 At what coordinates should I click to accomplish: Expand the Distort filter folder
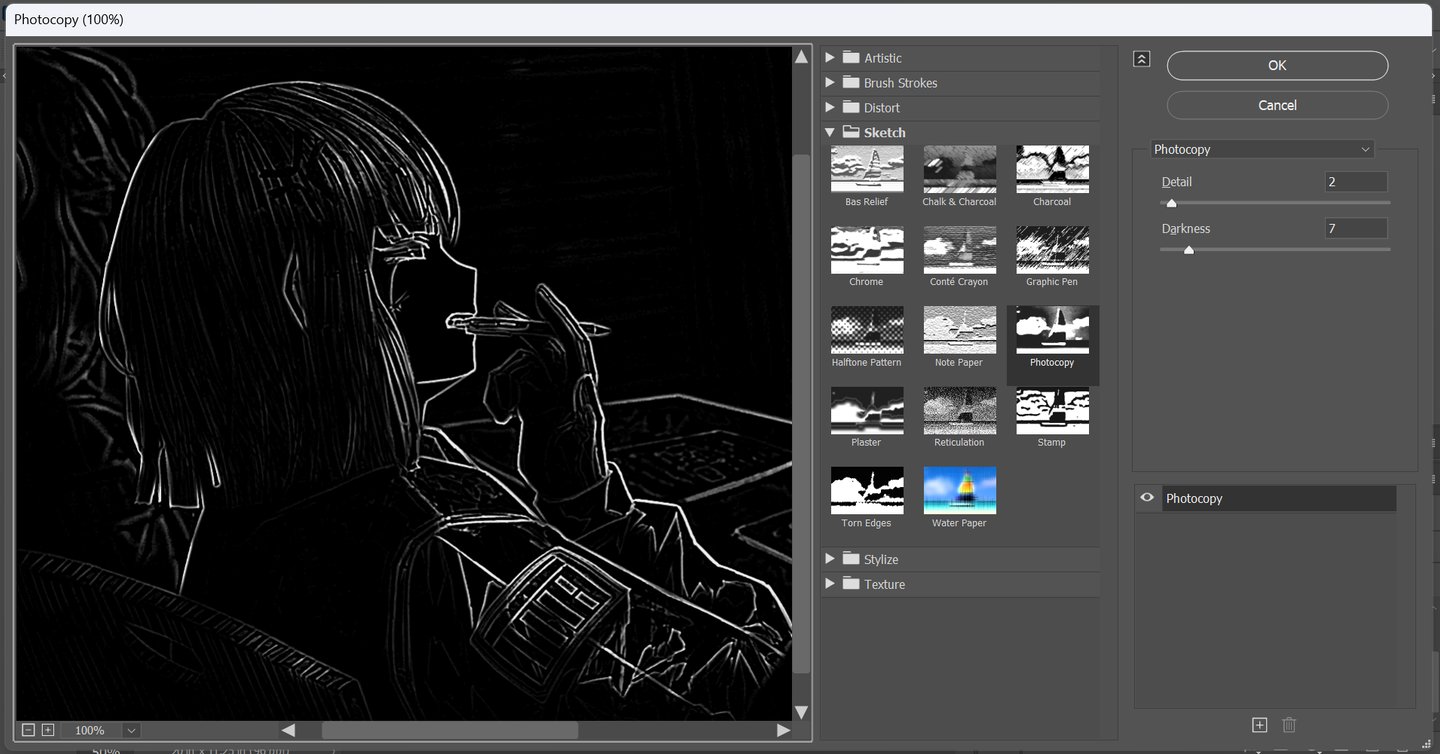pos(830,108)
